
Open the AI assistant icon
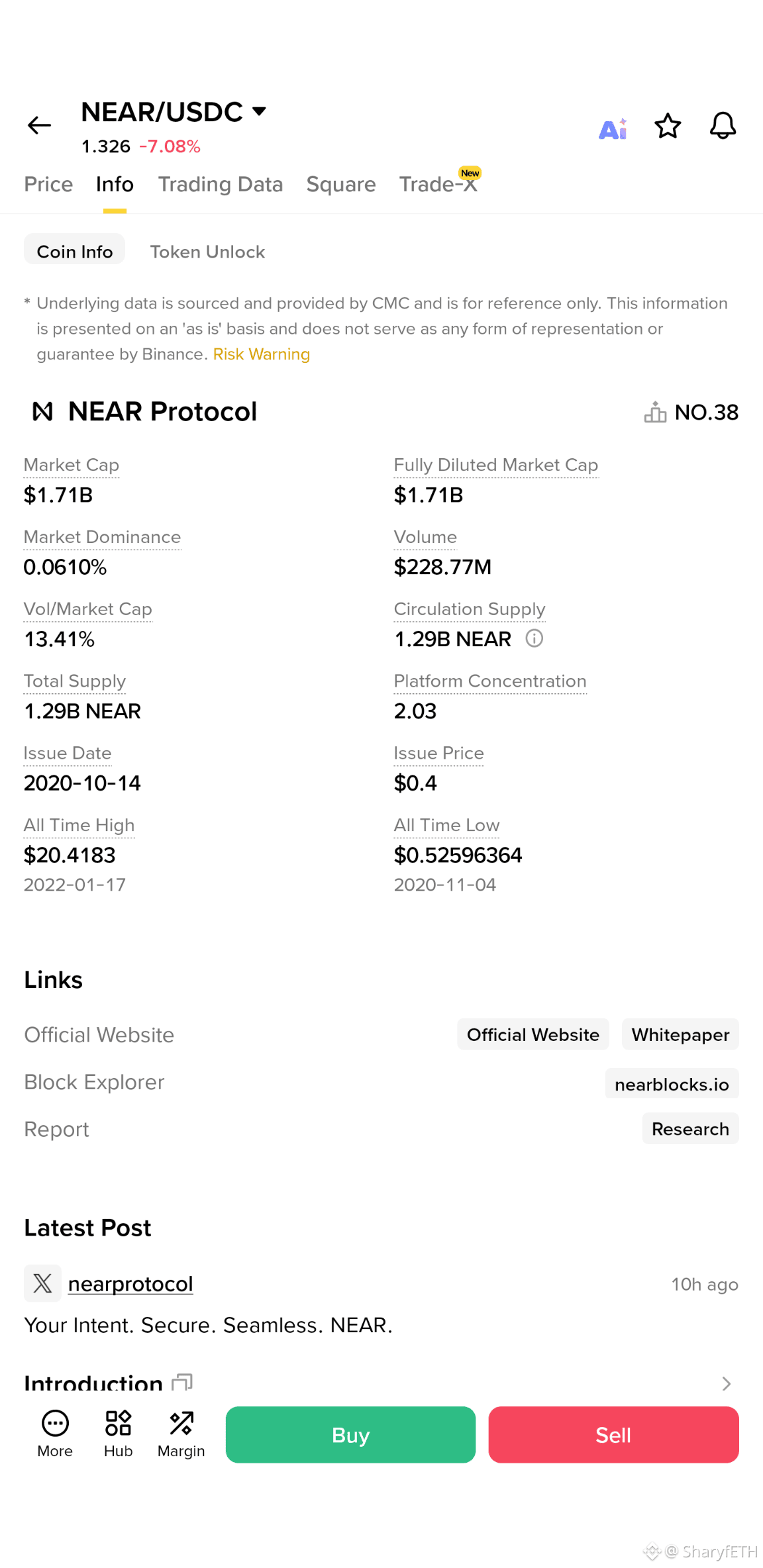(613, 128)
